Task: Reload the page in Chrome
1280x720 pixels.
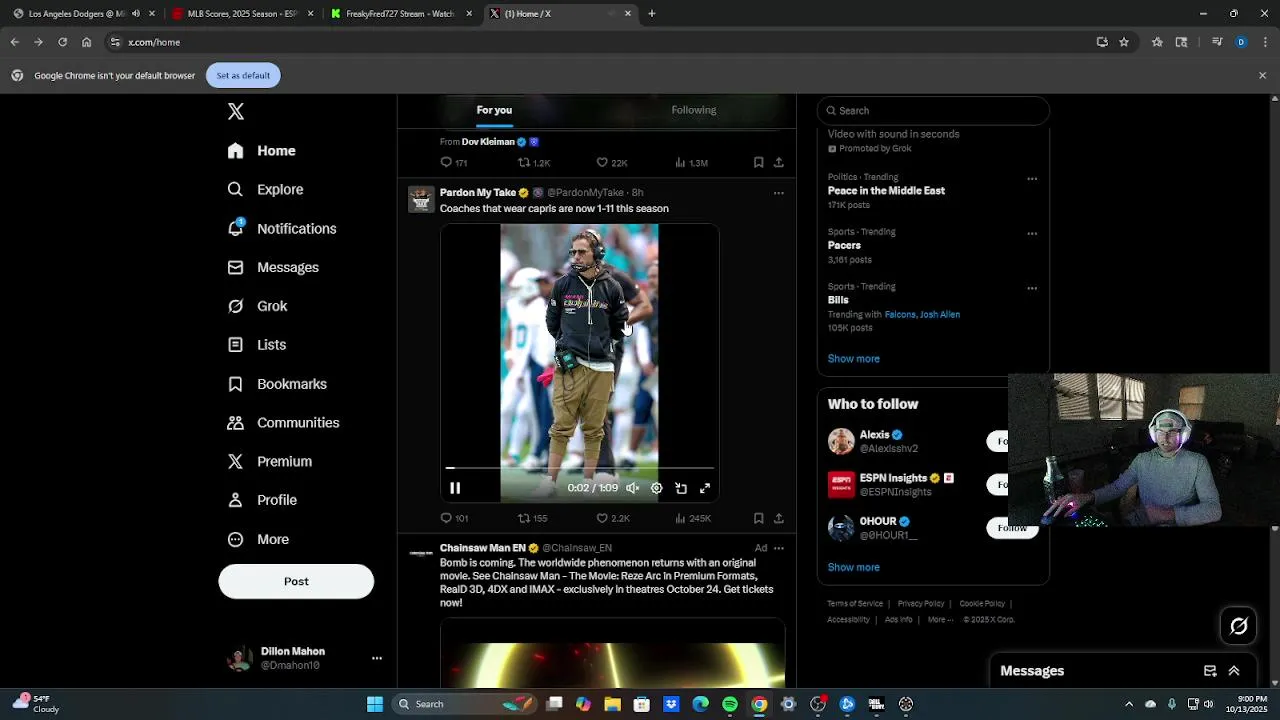Action: [x=62, y=42]
